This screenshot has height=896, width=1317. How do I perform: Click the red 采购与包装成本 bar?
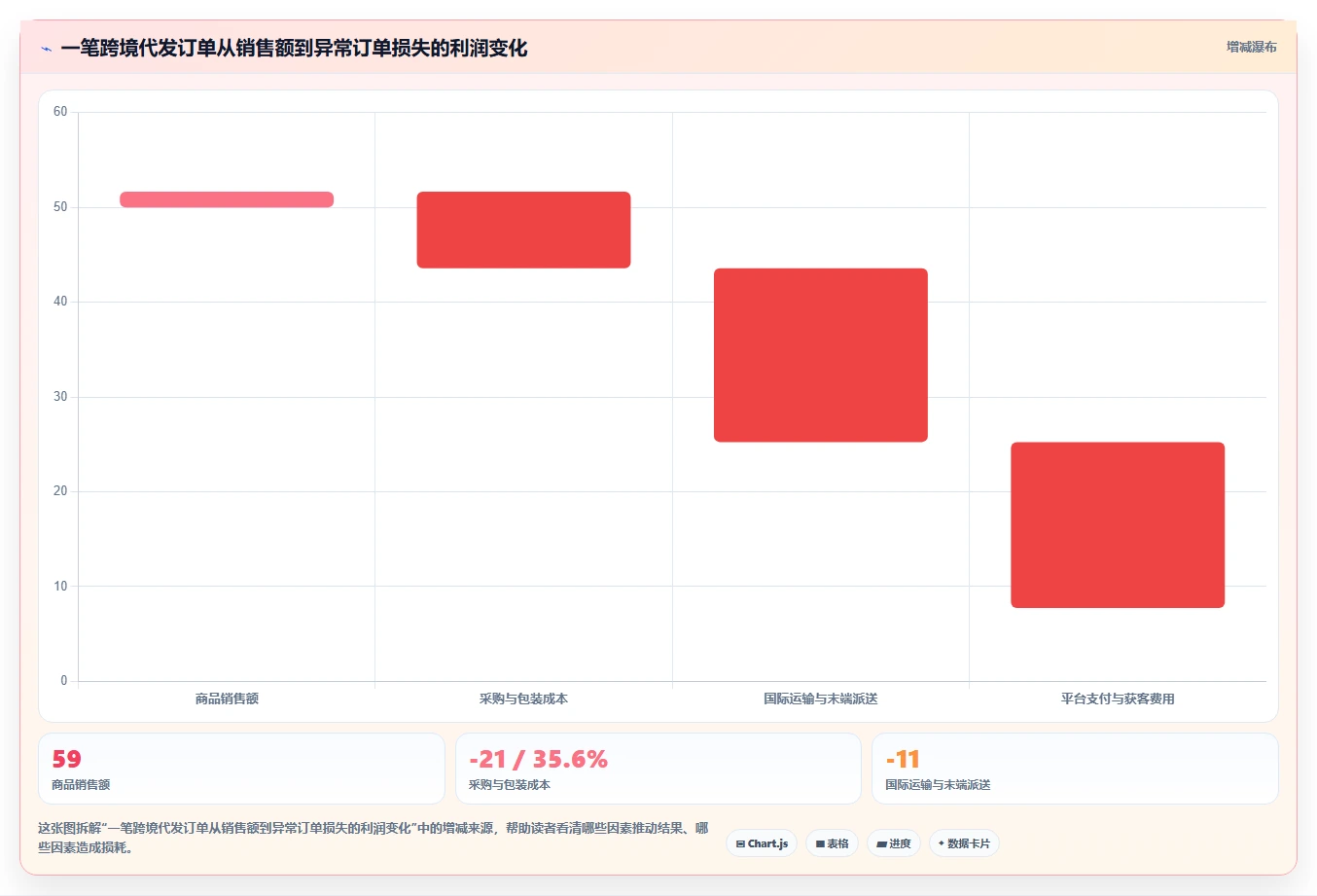point(523,230)
